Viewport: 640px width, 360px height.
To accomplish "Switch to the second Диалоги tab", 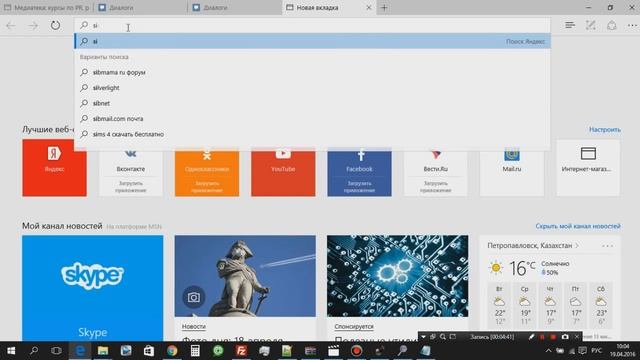I will (235, 7).
